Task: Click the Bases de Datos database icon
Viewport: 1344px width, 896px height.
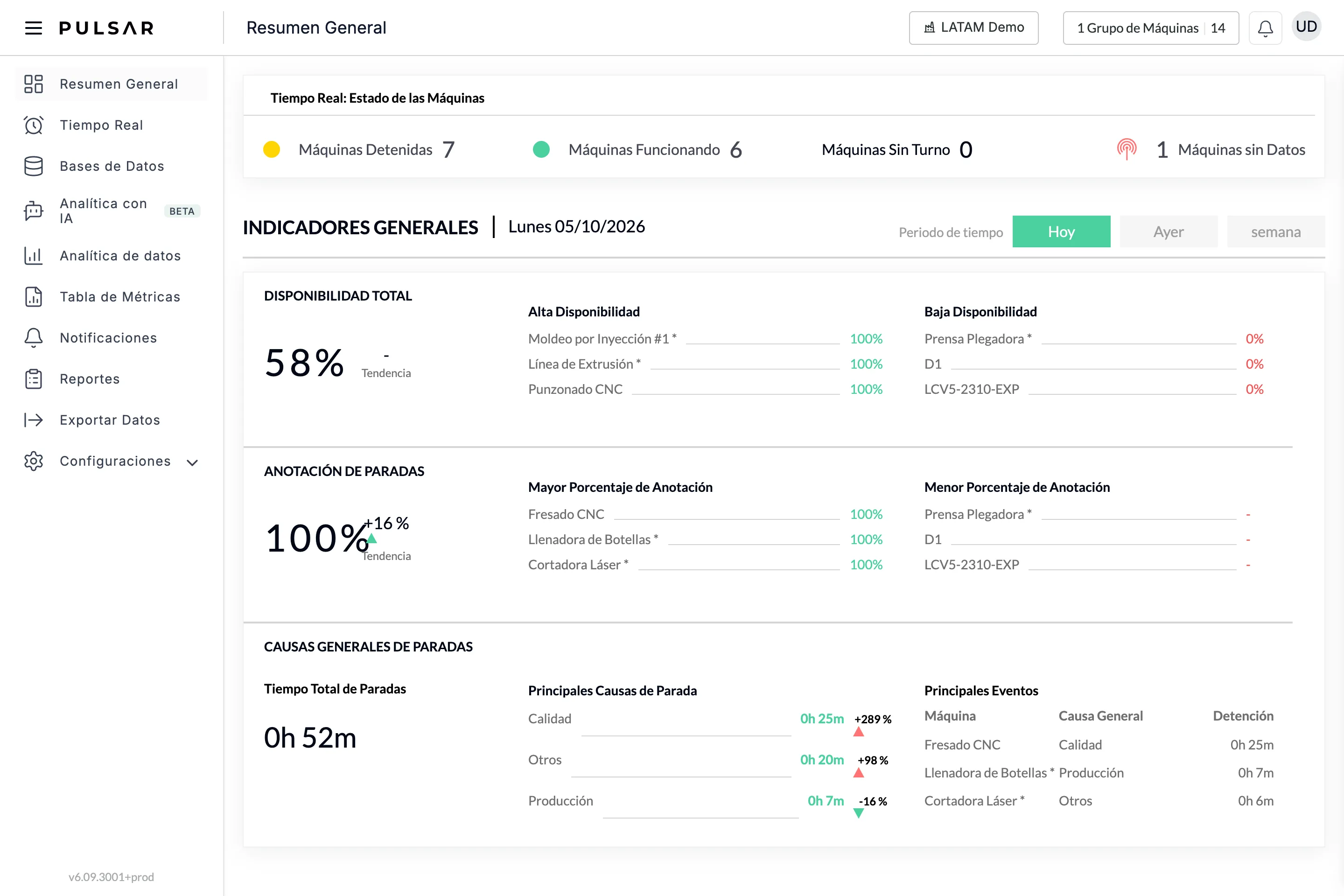Action: pyautogui.click(x=34, y=166)
